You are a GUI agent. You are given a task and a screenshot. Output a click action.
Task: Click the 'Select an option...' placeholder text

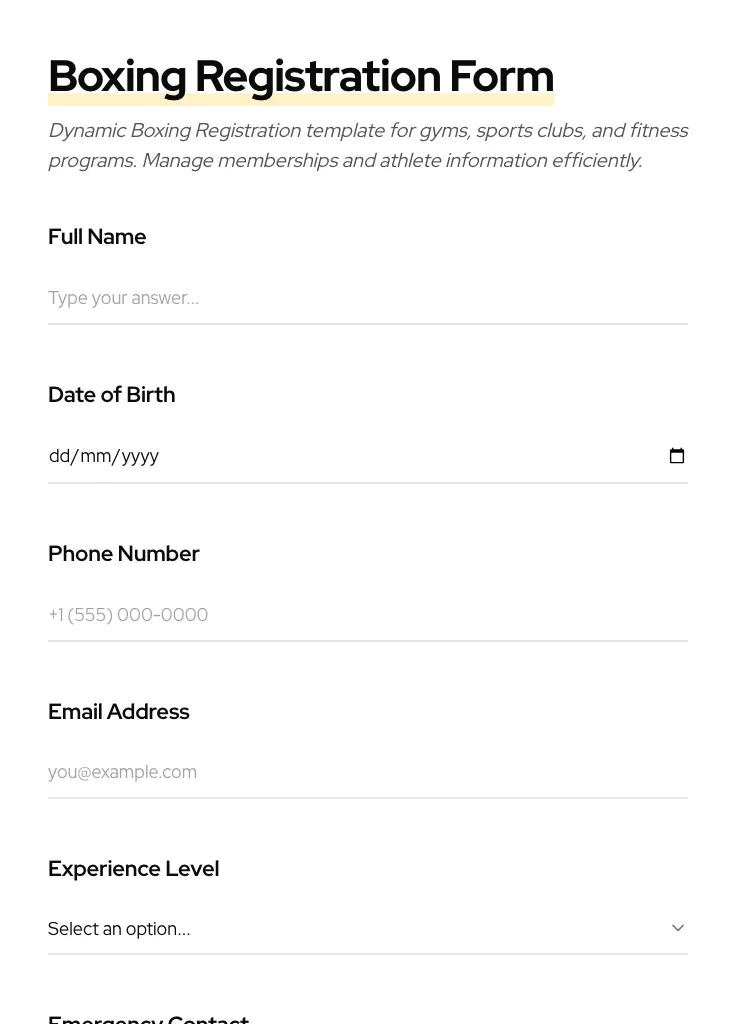coord(119,929)
